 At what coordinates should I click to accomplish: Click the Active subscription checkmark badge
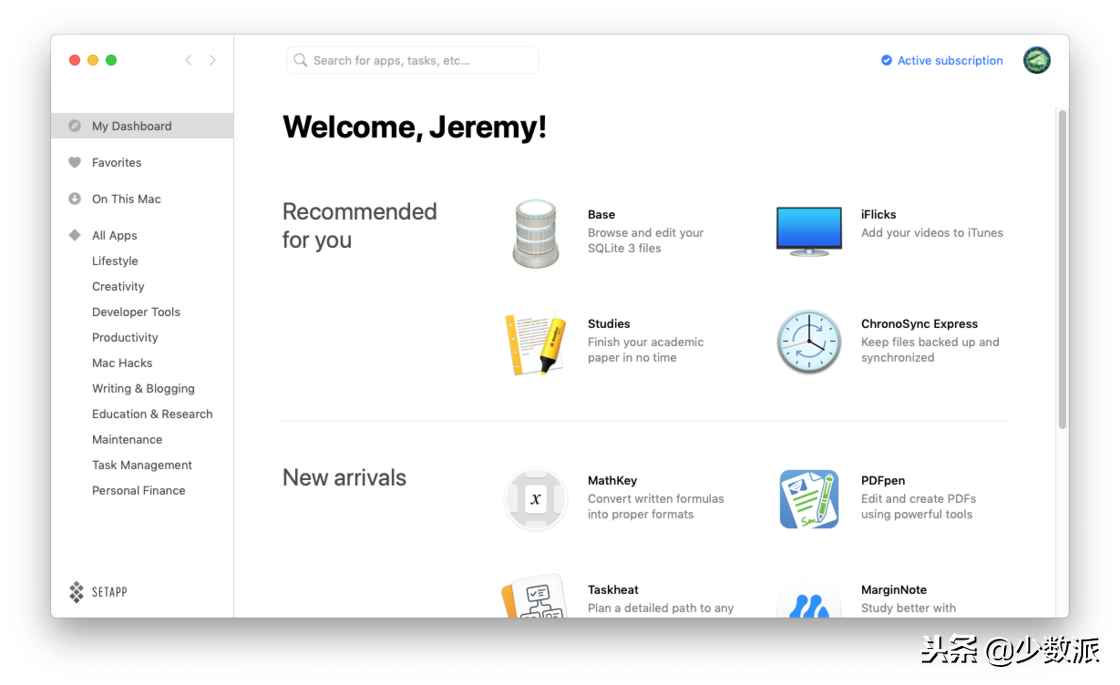pyautogui.click(x=886, y=60)
